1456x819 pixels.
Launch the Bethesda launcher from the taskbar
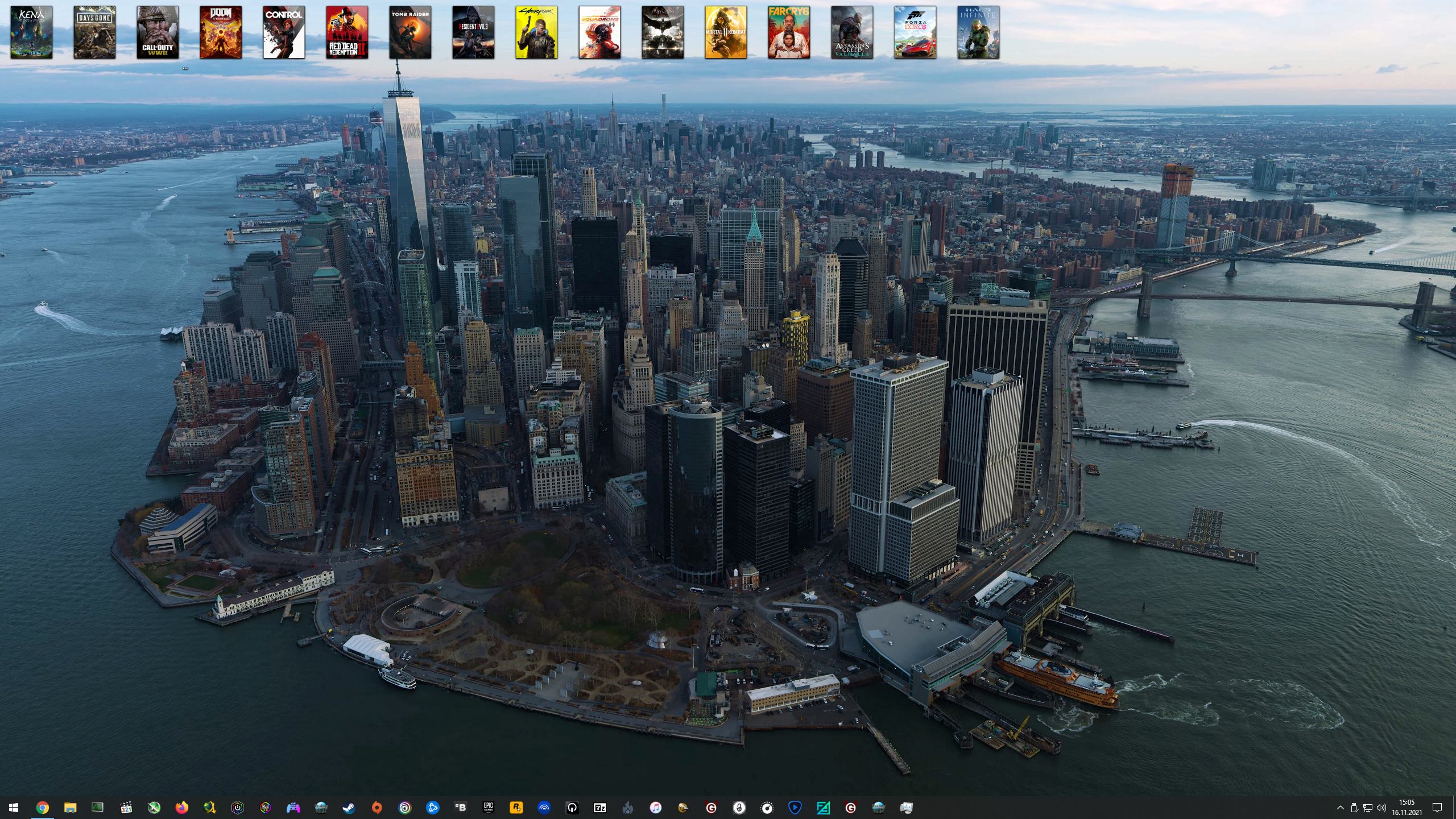460,808
